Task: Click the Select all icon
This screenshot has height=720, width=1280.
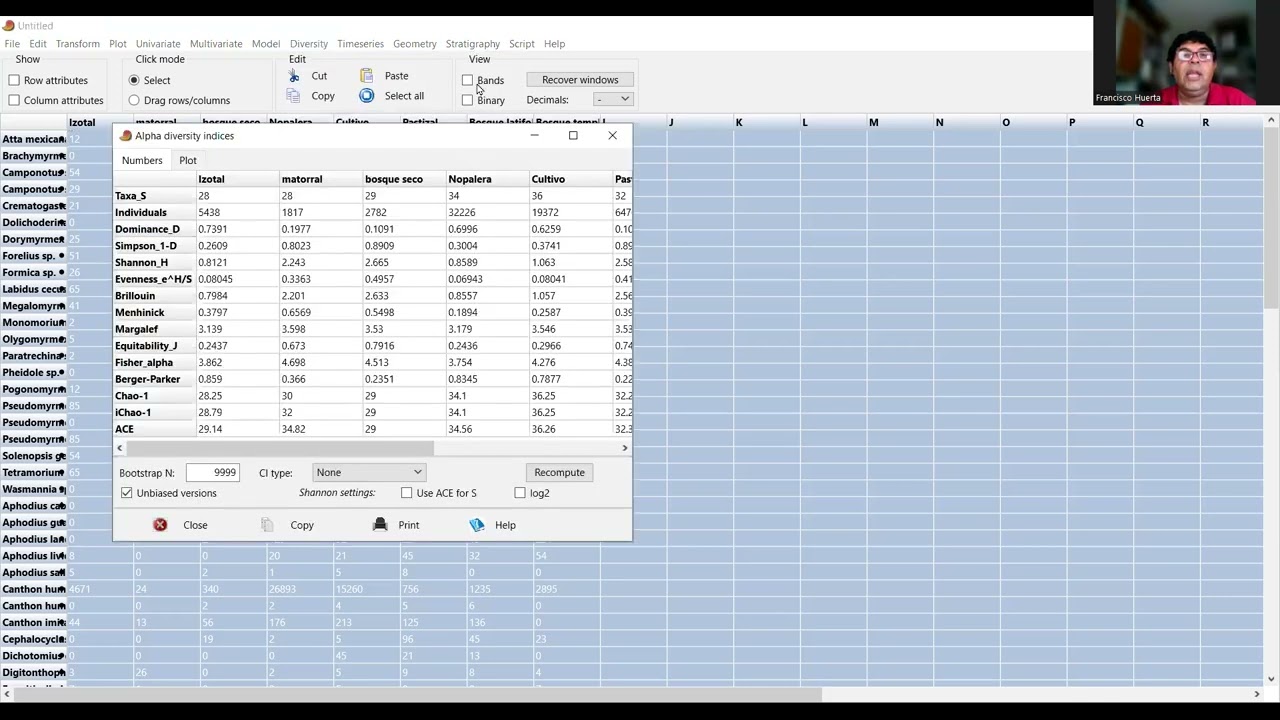Action: pyautogui.click(x=367, y=96)
